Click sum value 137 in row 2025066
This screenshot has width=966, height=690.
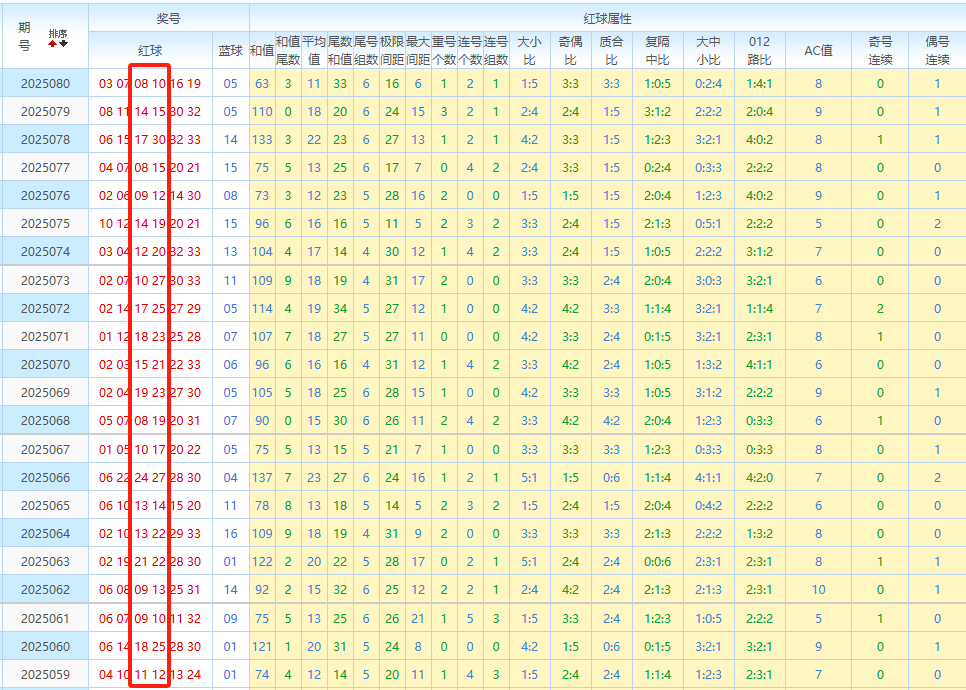tap(262, 477)
